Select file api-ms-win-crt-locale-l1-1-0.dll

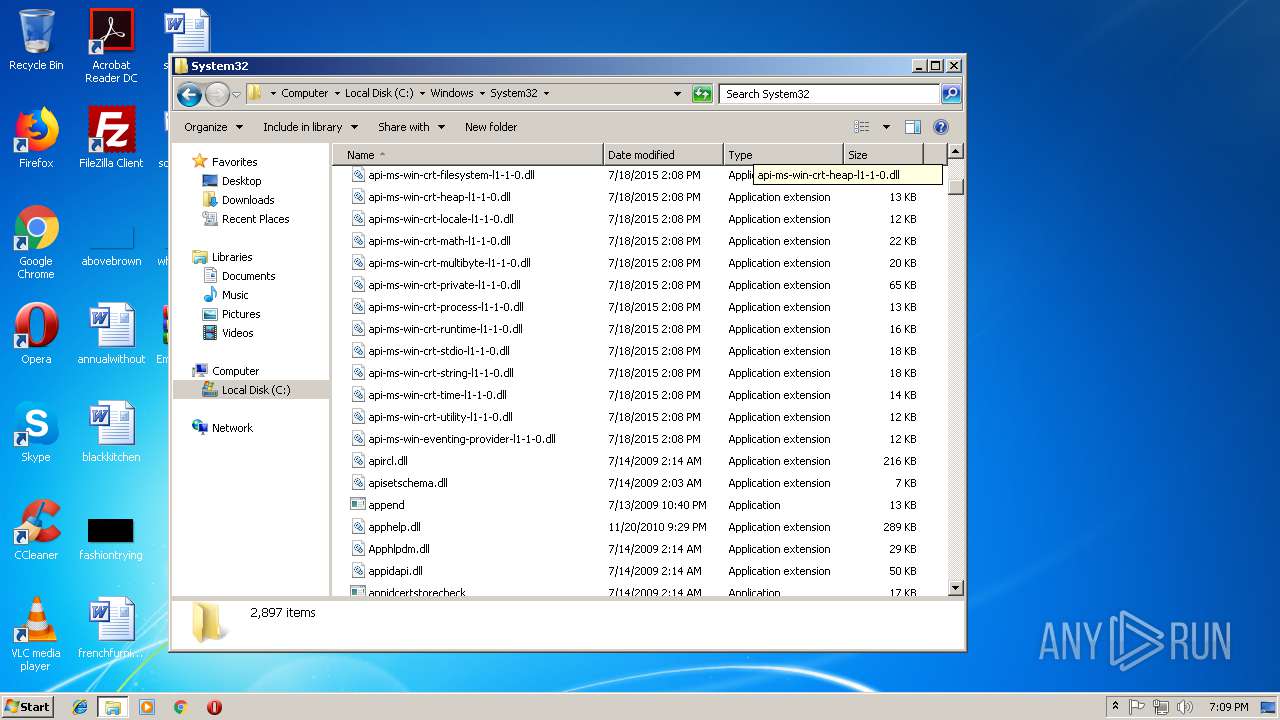(441, 219)
